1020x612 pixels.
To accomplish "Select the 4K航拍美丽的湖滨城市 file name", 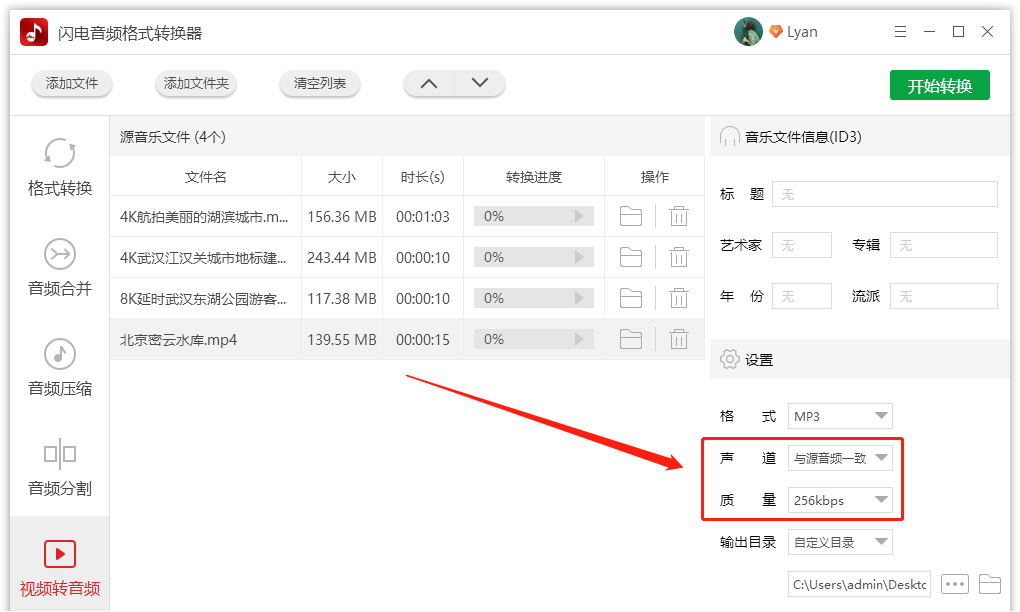I will point(204,217).
